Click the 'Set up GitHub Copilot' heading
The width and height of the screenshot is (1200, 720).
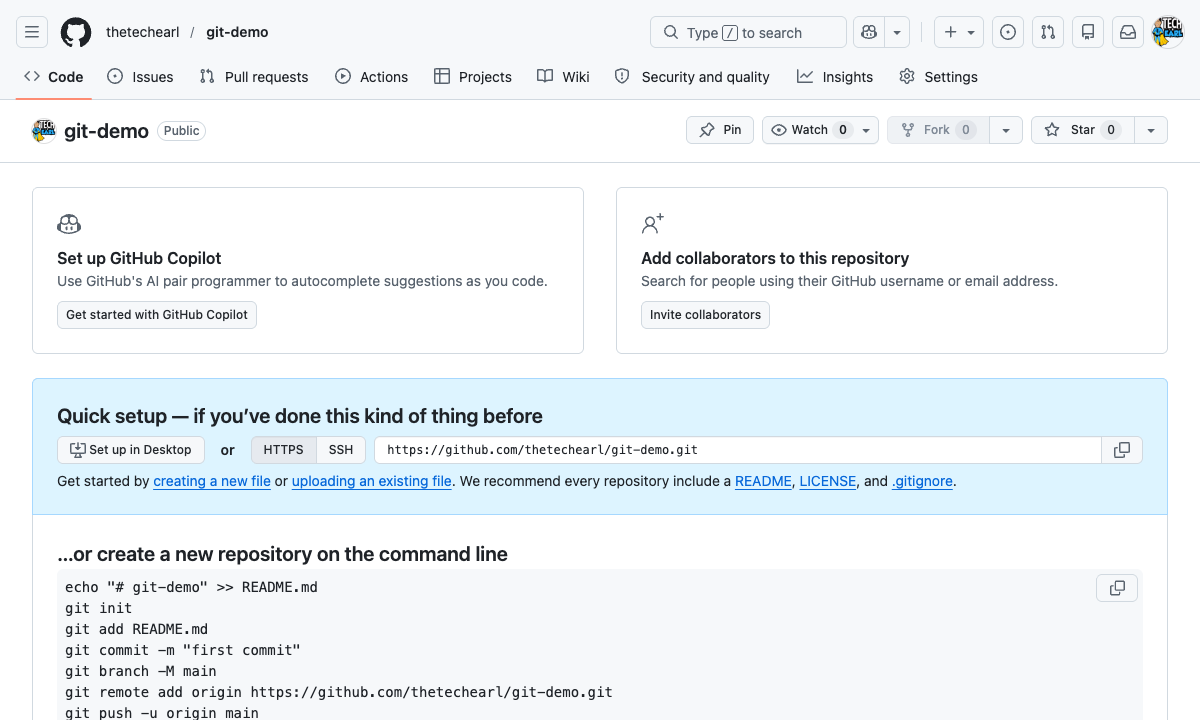tap(139, 258)
